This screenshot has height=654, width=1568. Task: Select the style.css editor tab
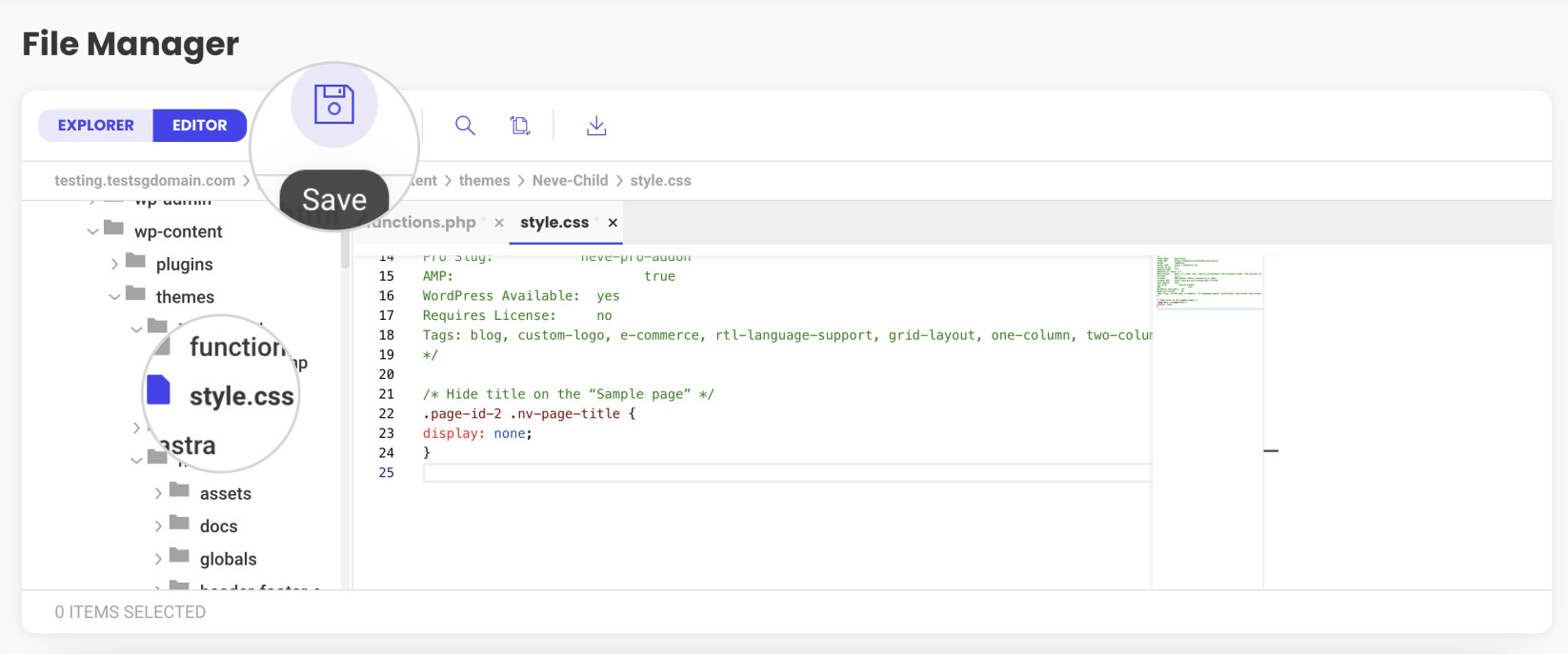(x=554, y=223)
